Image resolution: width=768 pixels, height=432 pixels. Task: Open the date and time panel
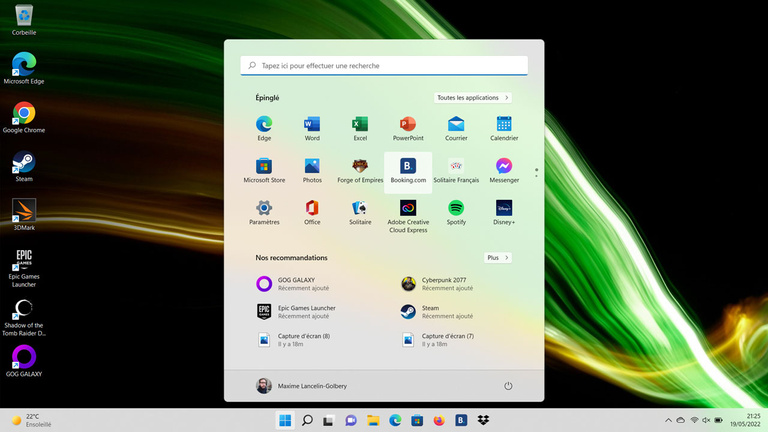(x=745, y=420)
